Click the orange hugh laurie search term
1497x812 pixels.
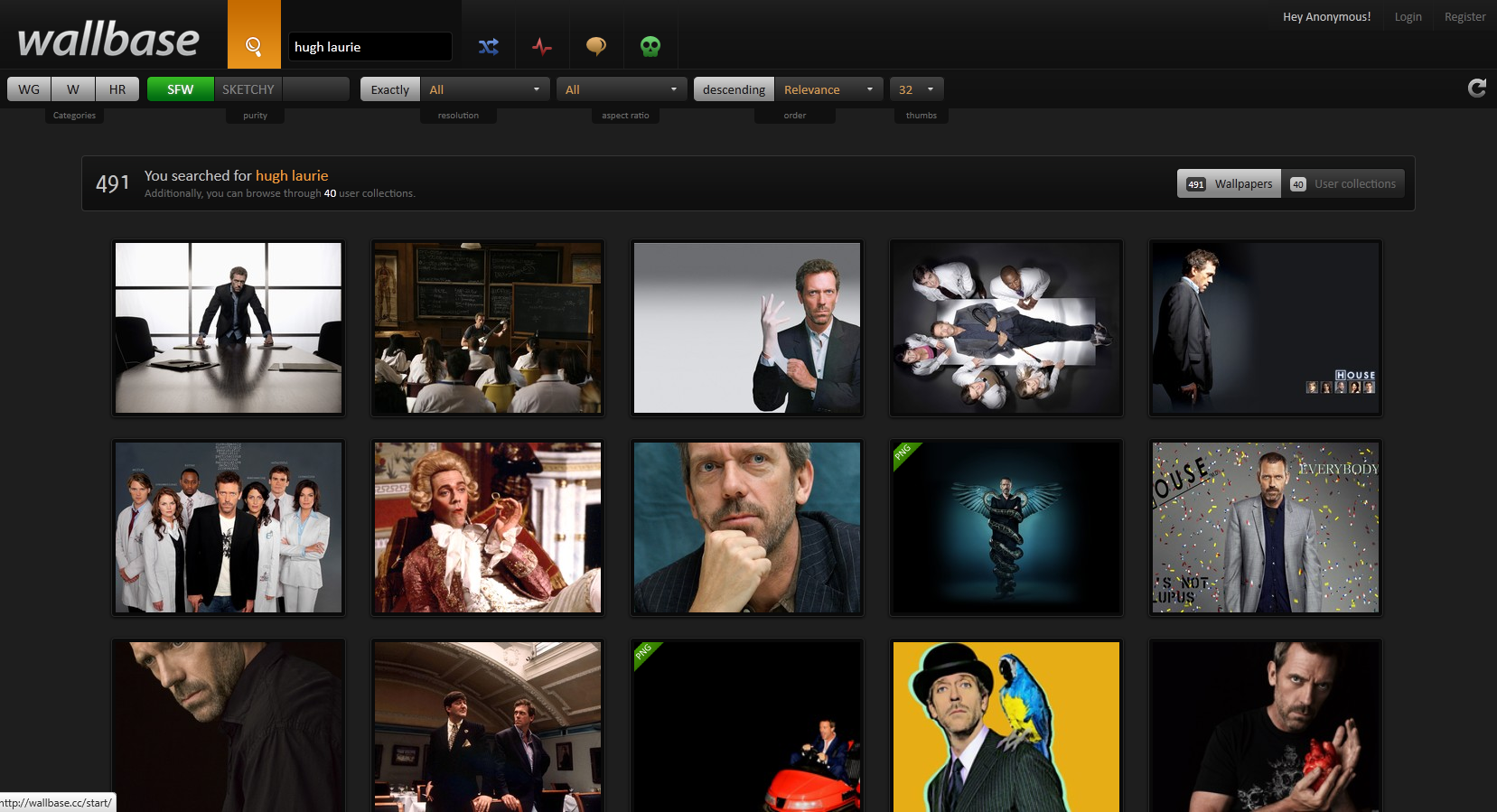(x=292, y=175)
